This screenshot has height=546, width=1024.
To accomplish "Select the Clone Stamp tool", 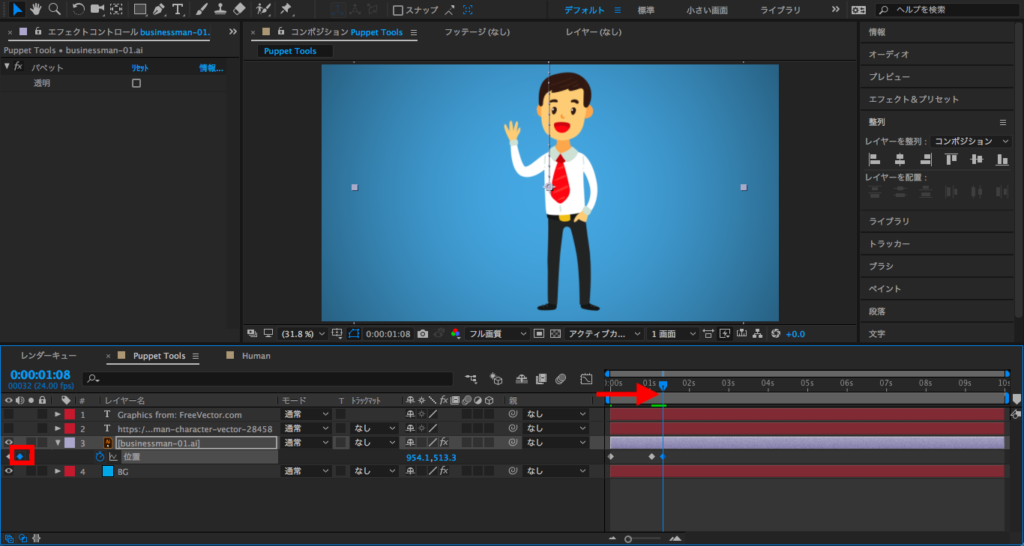I will coord(219,9).
